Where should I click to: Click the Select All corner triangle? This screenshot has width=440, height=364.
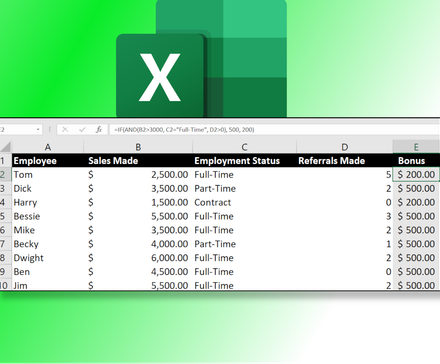(5, 147)
